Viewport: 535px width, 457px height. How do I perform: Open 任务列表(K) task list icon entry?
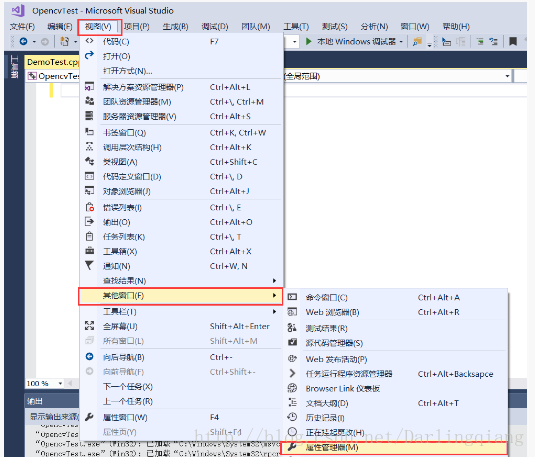pos(181,237)
